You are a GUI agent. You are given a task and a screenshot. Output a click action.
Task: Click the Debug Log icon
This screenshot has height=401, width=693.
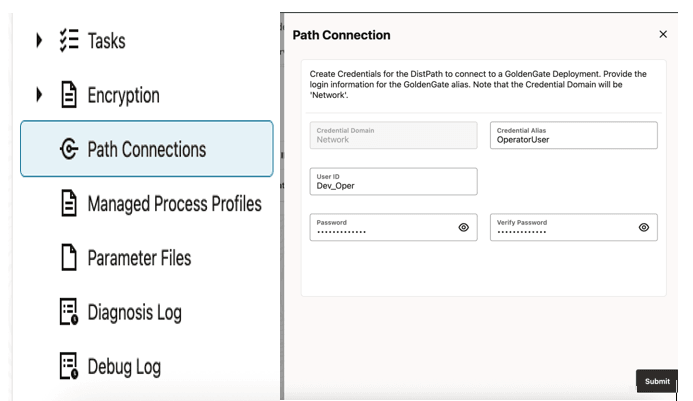[69, 366]
